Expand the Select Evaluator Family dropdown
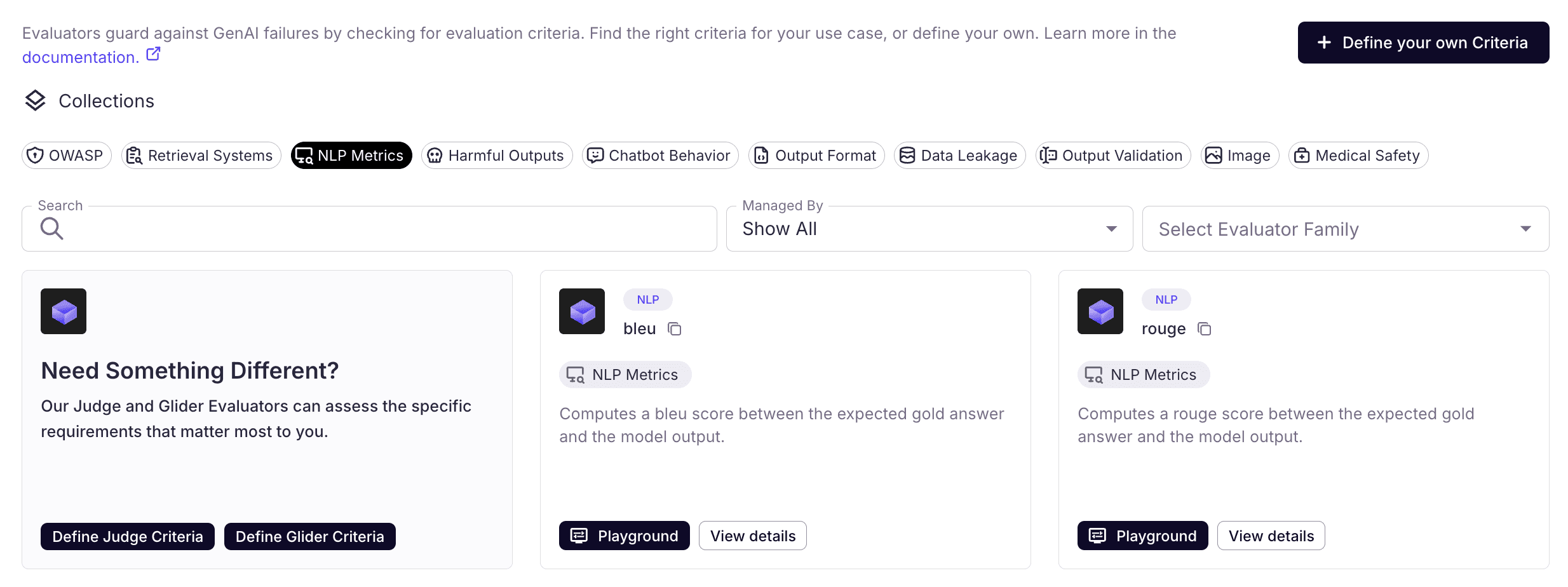This screenshot has width=1568, height=587. [x=1344, y=229]
